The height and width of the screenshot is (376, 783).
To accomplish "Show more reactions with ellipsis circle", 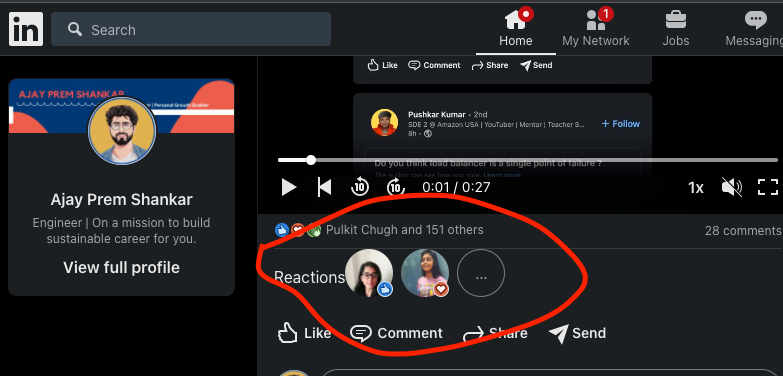I will [481, 273].
